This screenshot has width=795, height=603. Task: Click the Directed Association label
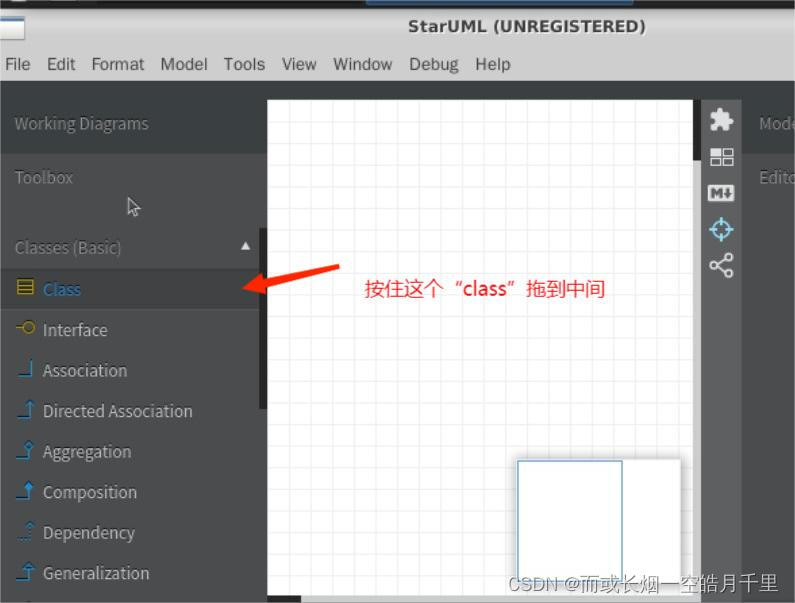click(x=118, y=411)
